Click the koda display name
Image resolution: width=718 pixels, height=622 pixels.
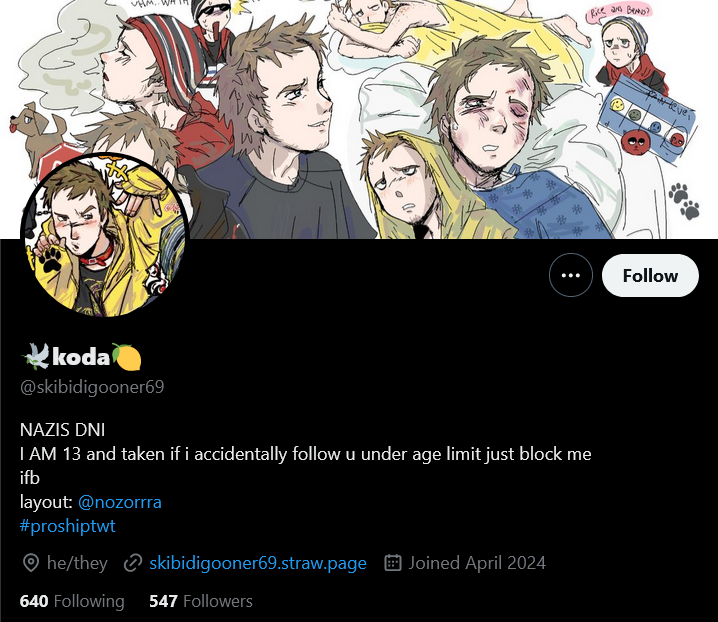click(x=81, y=356)
